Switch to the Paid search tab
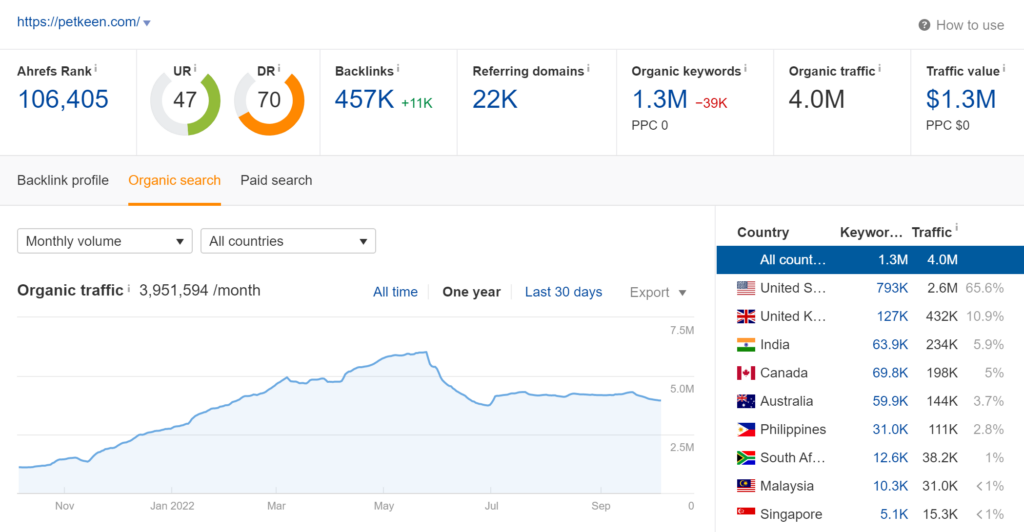The height and width of the screenshot is (532, 1024). 276,180
